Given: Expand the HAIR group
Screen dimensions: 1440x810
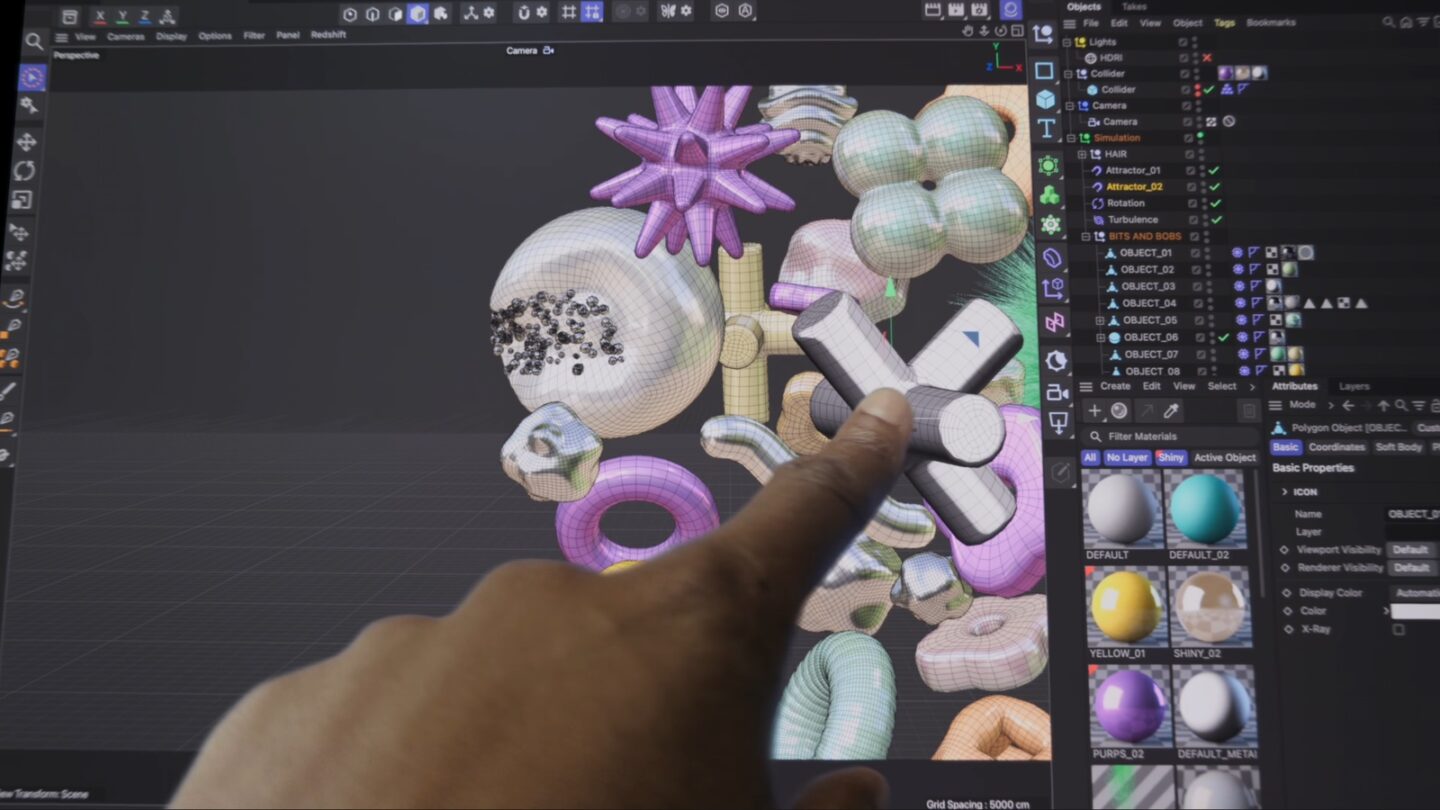Looking at the screenshot, I should click(1081, 154).
